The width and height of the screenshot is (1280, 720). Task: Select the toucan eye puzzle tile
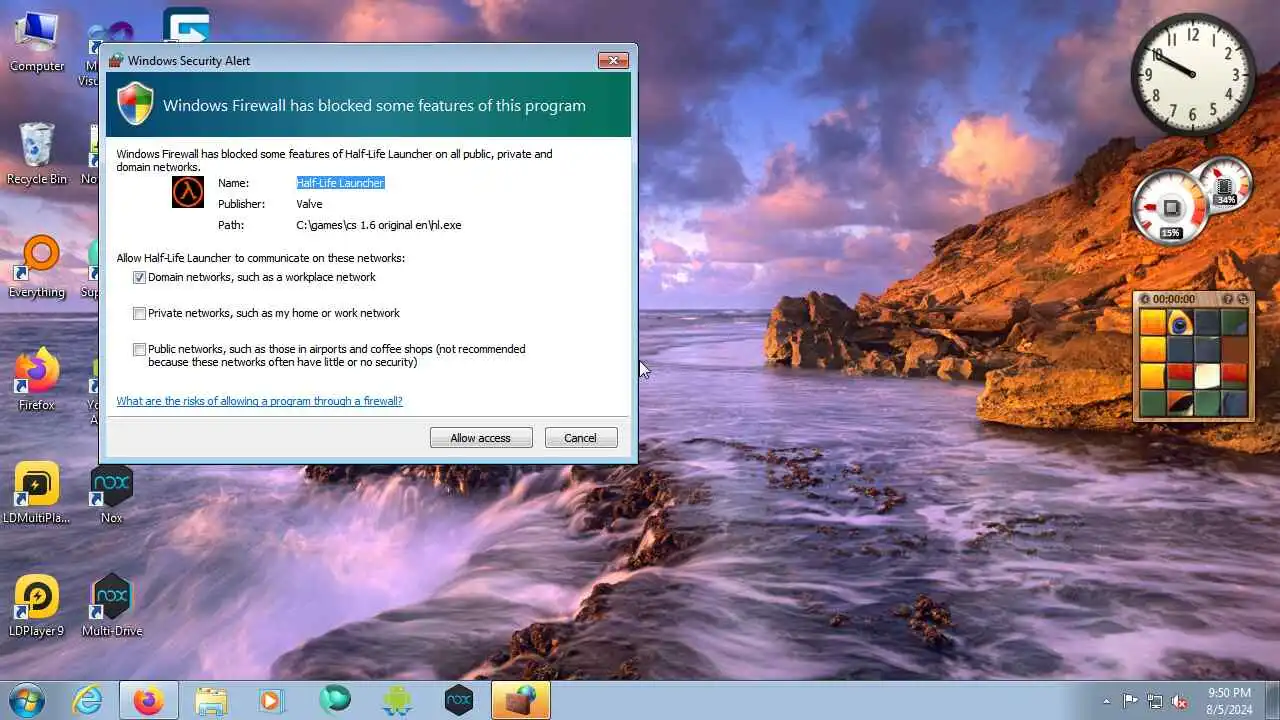[1180, 323]
